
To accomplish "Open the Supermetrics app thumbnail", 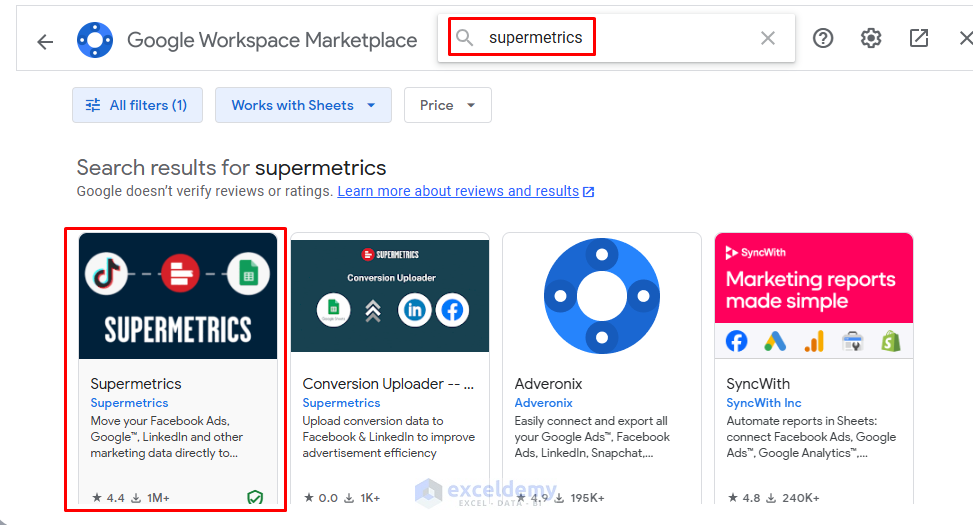I will (x=178, y=296).
